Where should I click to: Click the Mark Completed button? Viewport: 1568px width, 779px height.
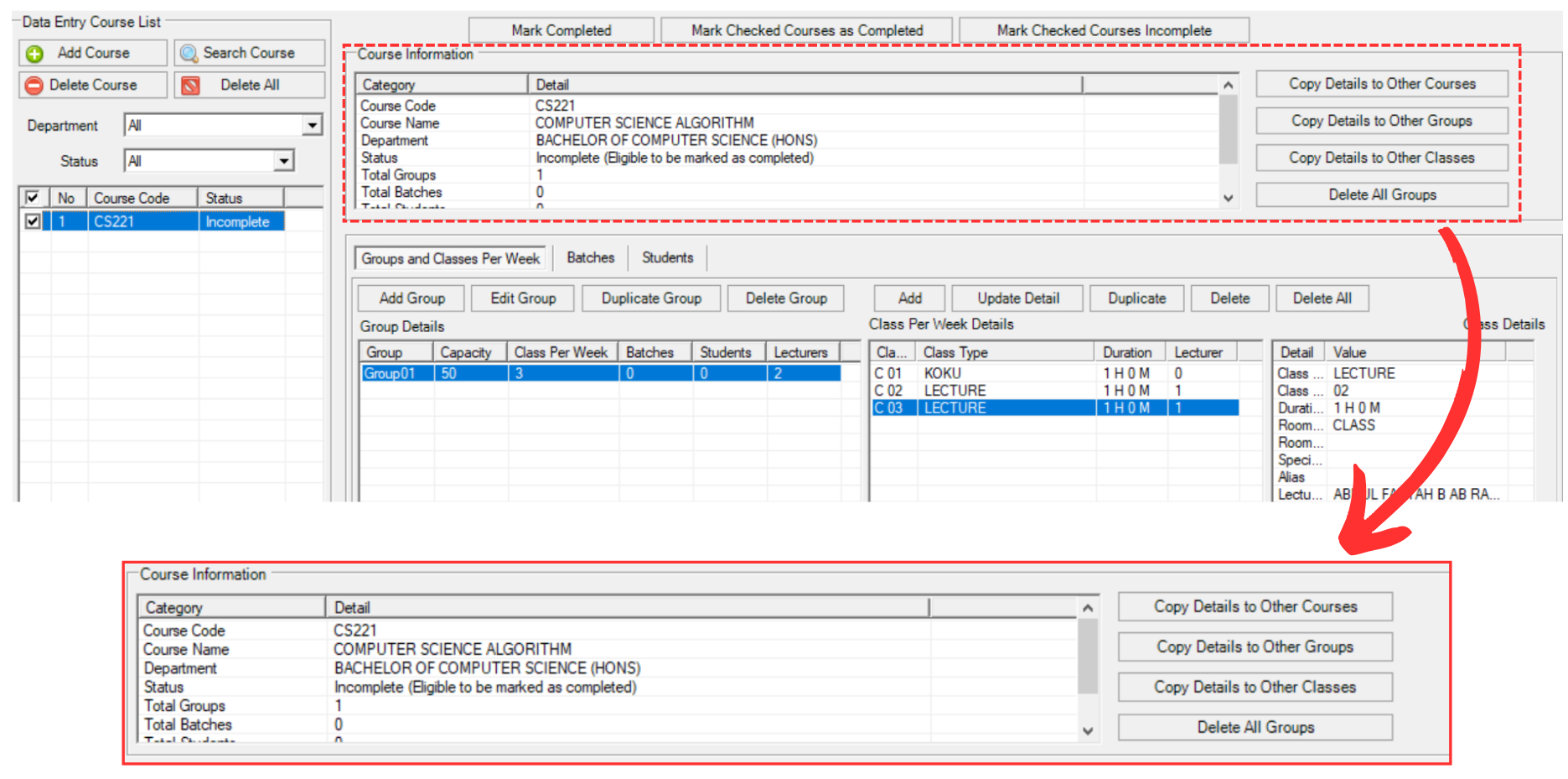pos(561,31)
